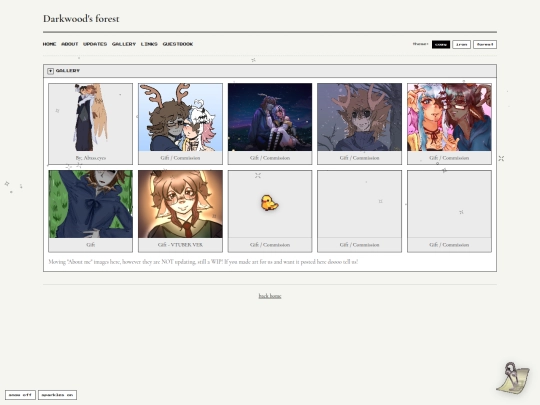The image size is (540, 405).
Task: Open the blue hoodie on grass artwork
Action: (x=91, y=204)
